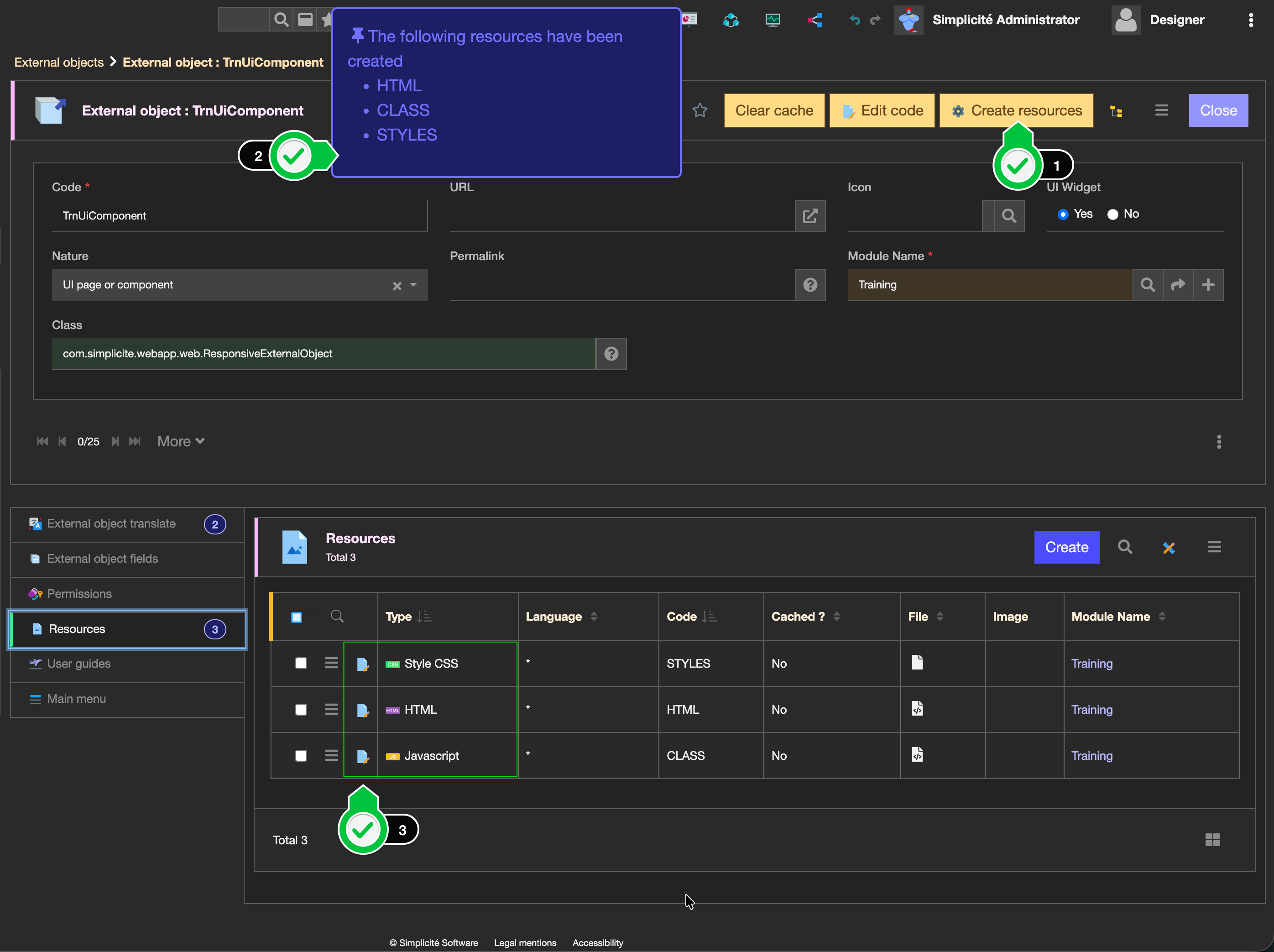Open the External object translate tab
1274x952 pixels.
point(111,523)
